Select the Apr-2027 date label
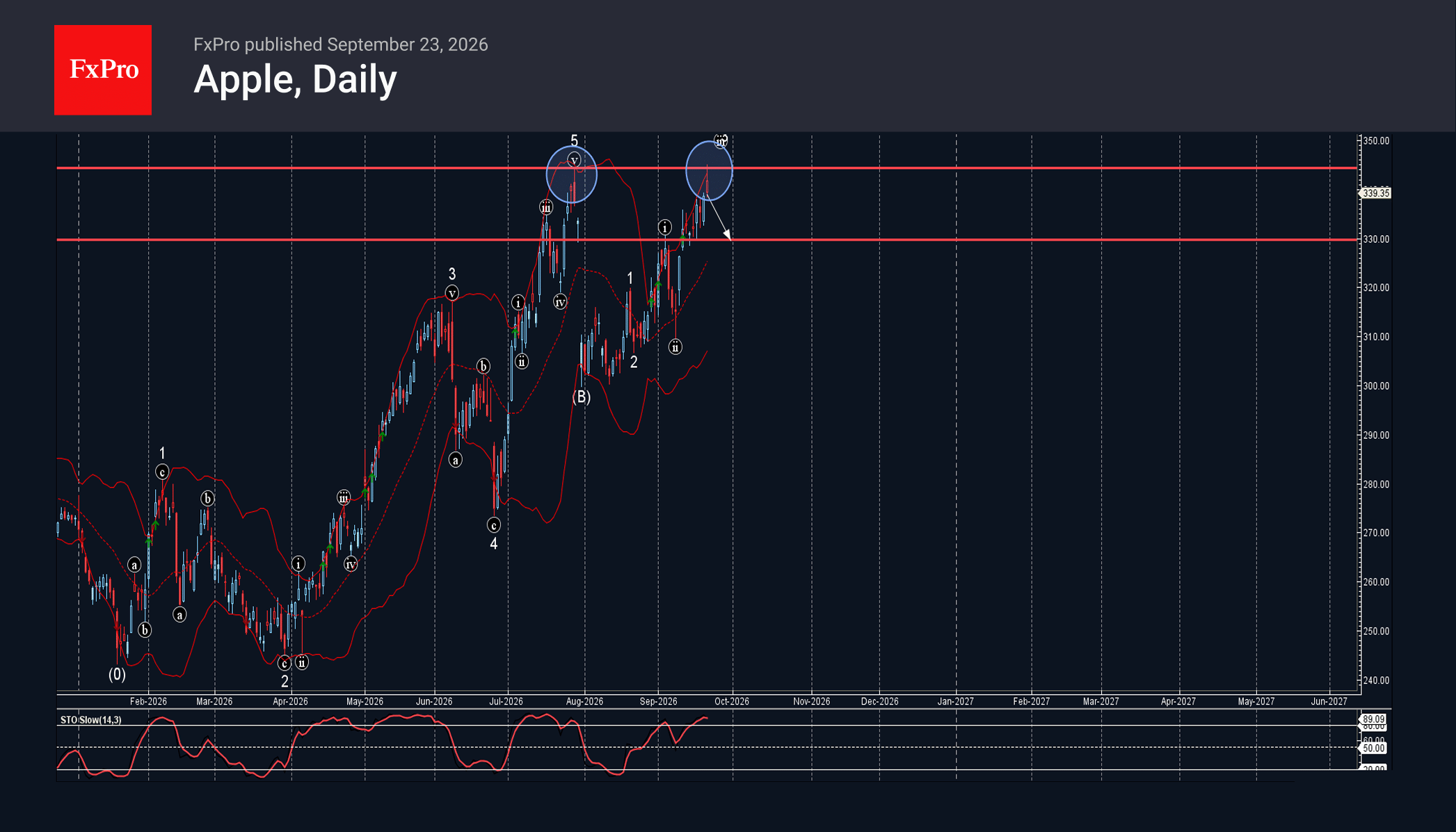This screenshot has width=1456, height=832. (1178, 701)
